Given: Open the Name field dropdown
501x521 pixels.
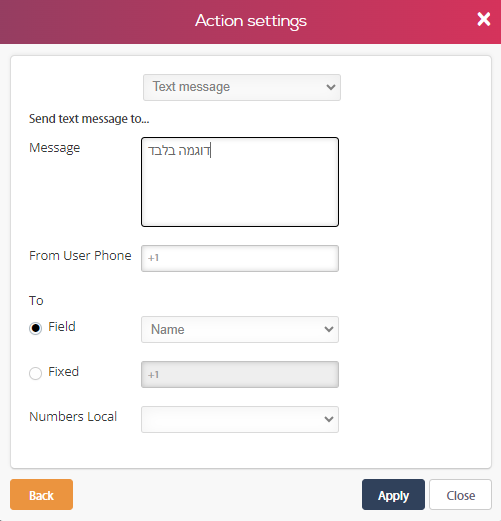Looking at the screenshot, I should pos(240,329).
